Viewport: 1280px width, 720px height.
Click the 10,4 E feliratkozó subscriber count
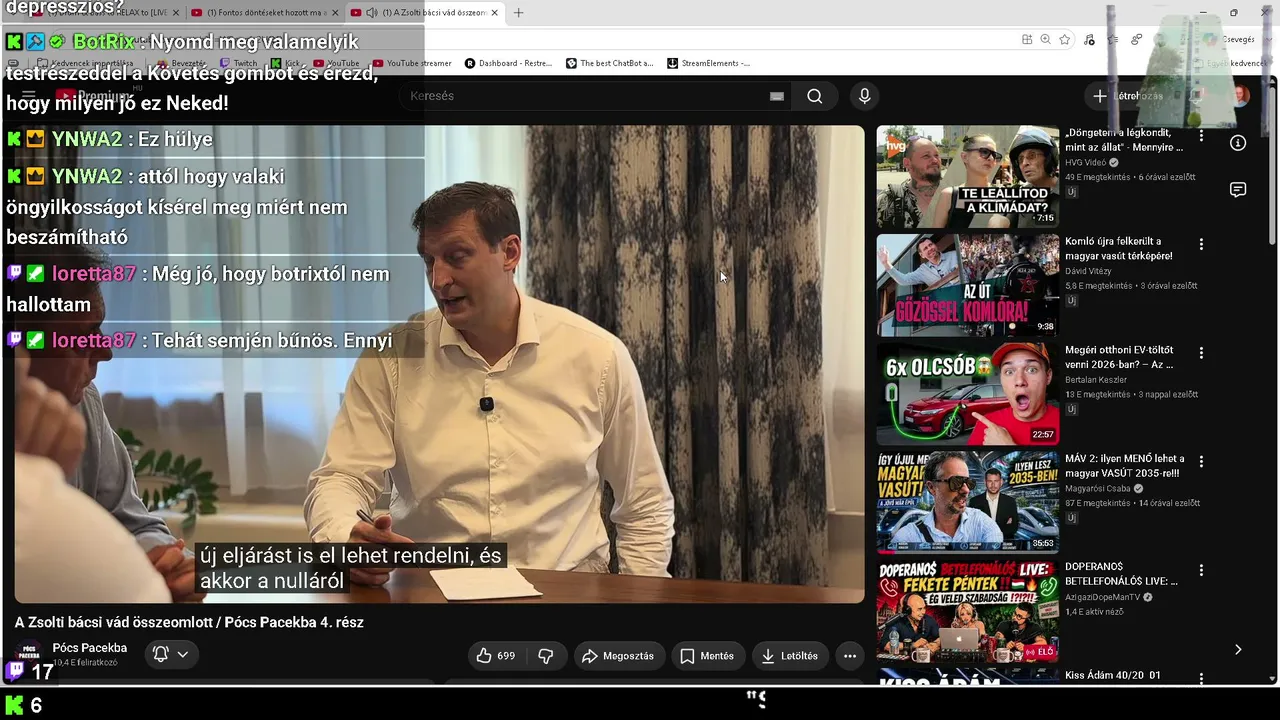coord(85,663)
